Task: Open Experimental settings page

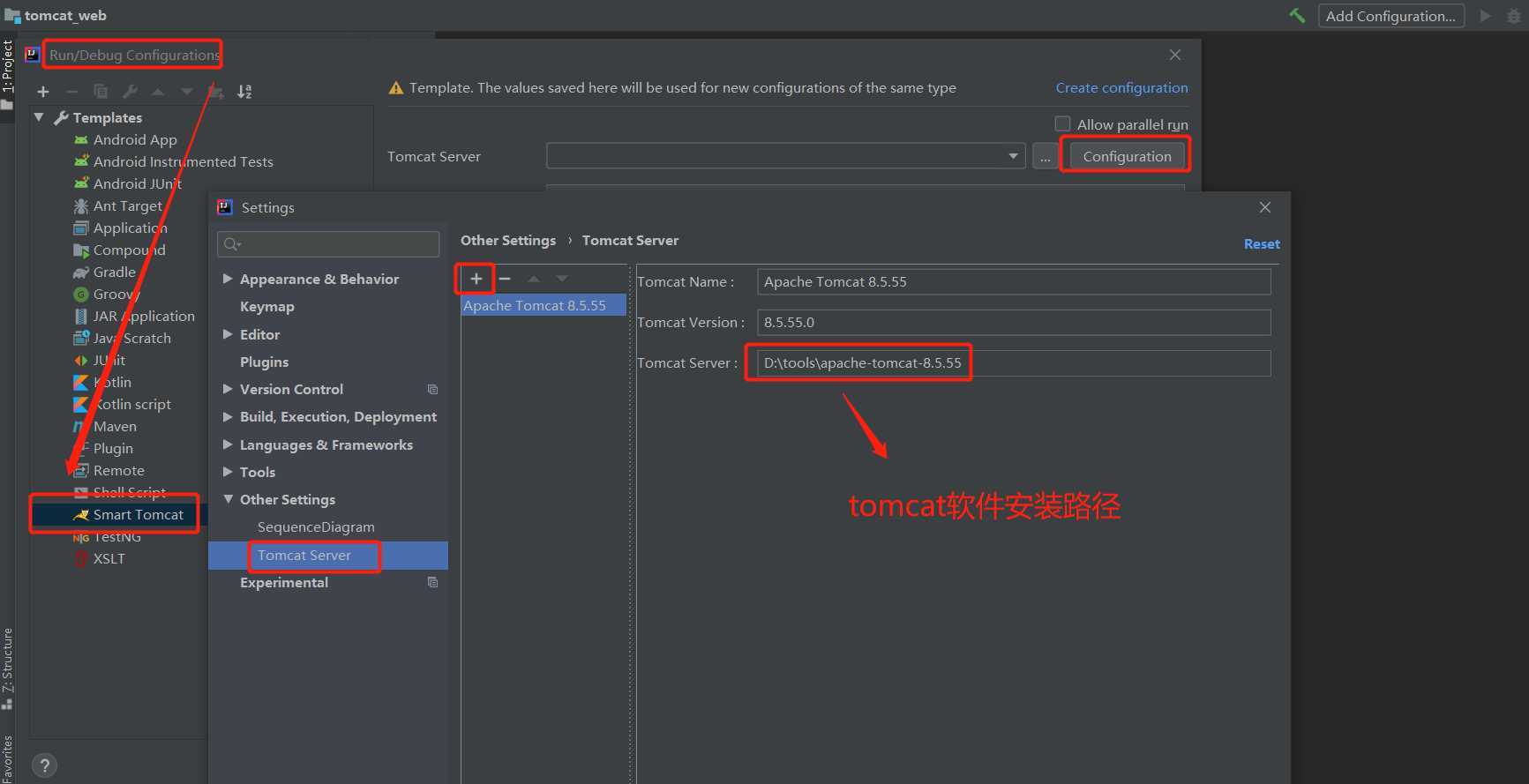Action: 284,583
